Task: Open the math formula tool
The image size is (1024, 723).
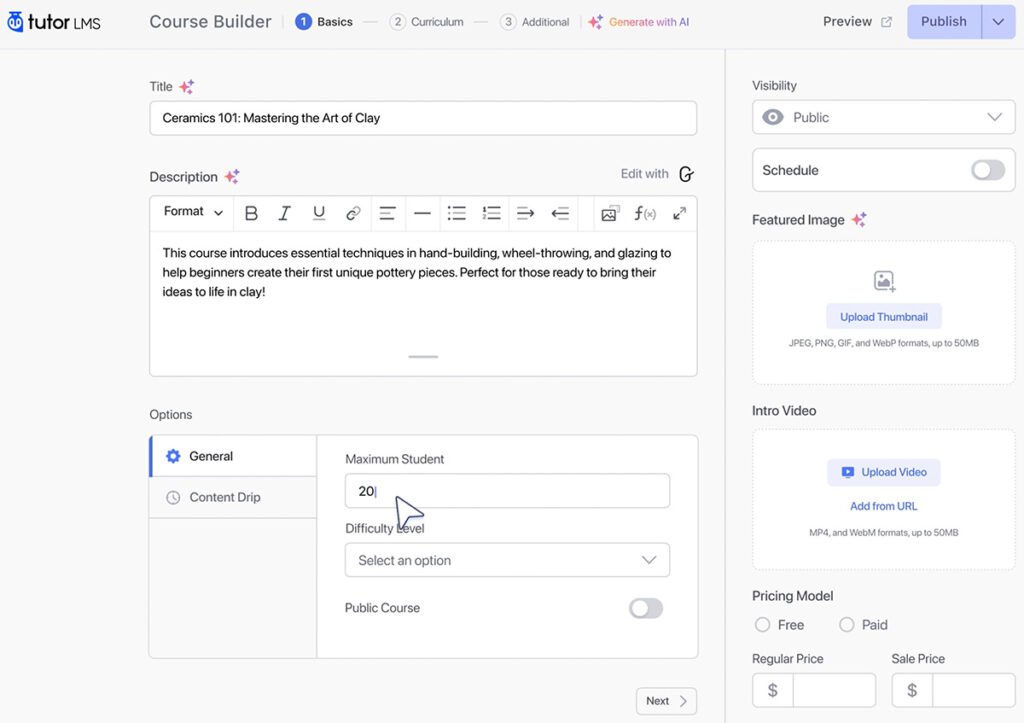Action: (645, 212)
